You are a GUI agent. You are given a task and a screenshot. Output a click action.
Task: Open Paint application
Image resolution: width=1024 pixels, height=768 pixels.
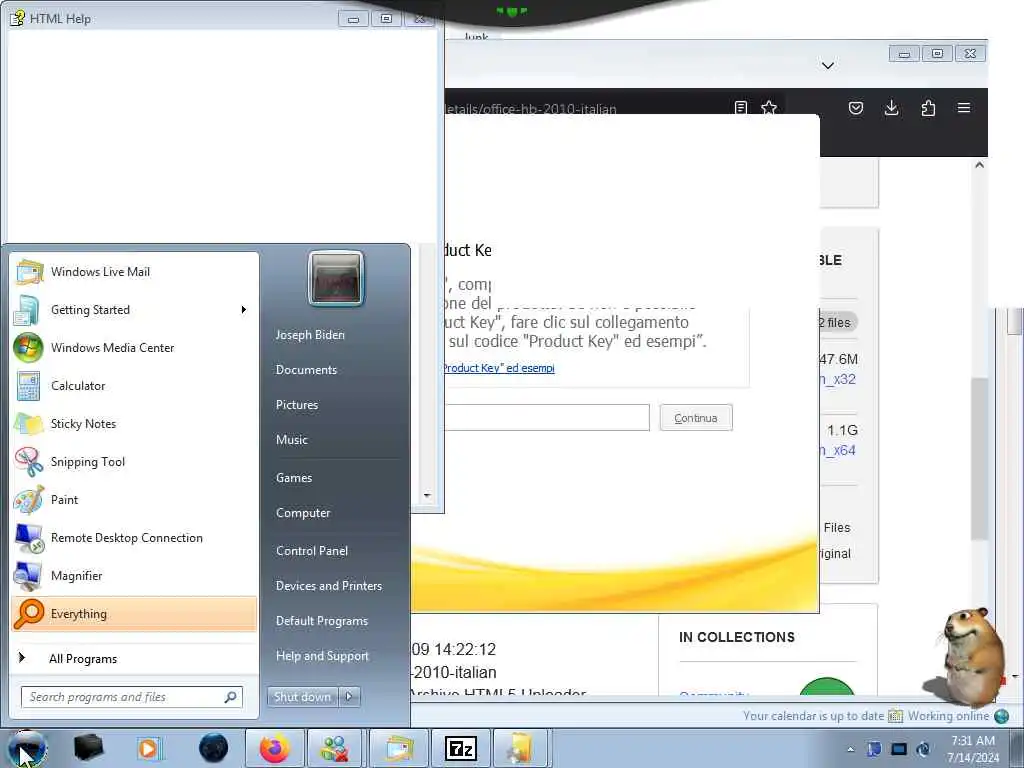pos(134,500)
